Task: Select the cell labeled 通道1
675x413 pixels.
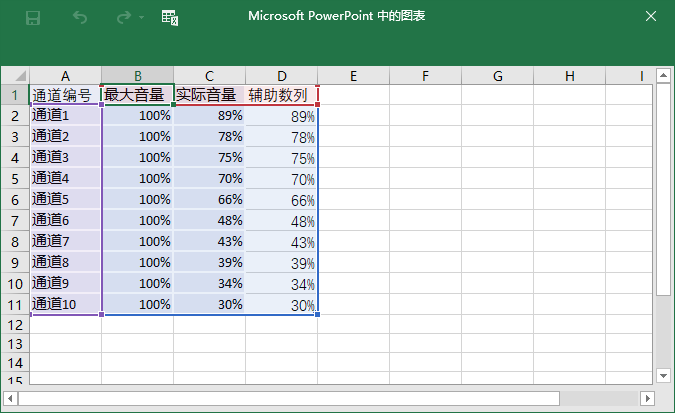Action: tap(65, 115)
